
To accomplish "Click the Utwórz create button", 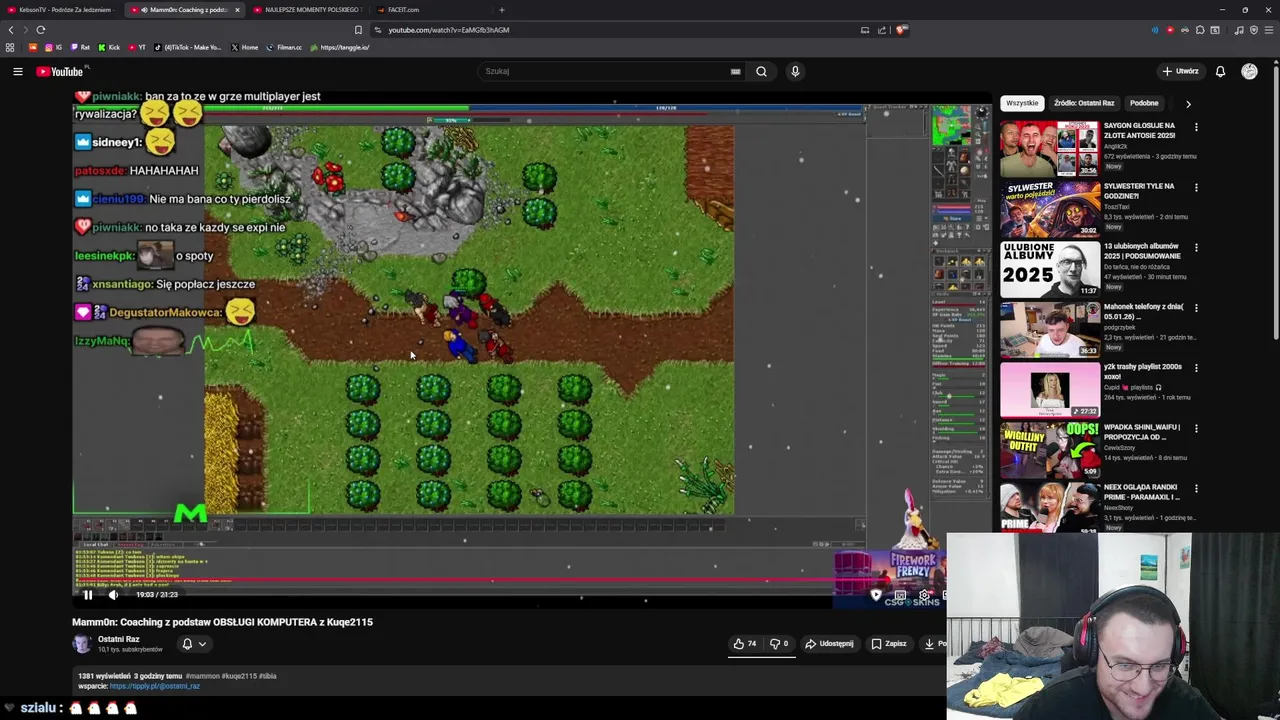I will click(1180, 71).
